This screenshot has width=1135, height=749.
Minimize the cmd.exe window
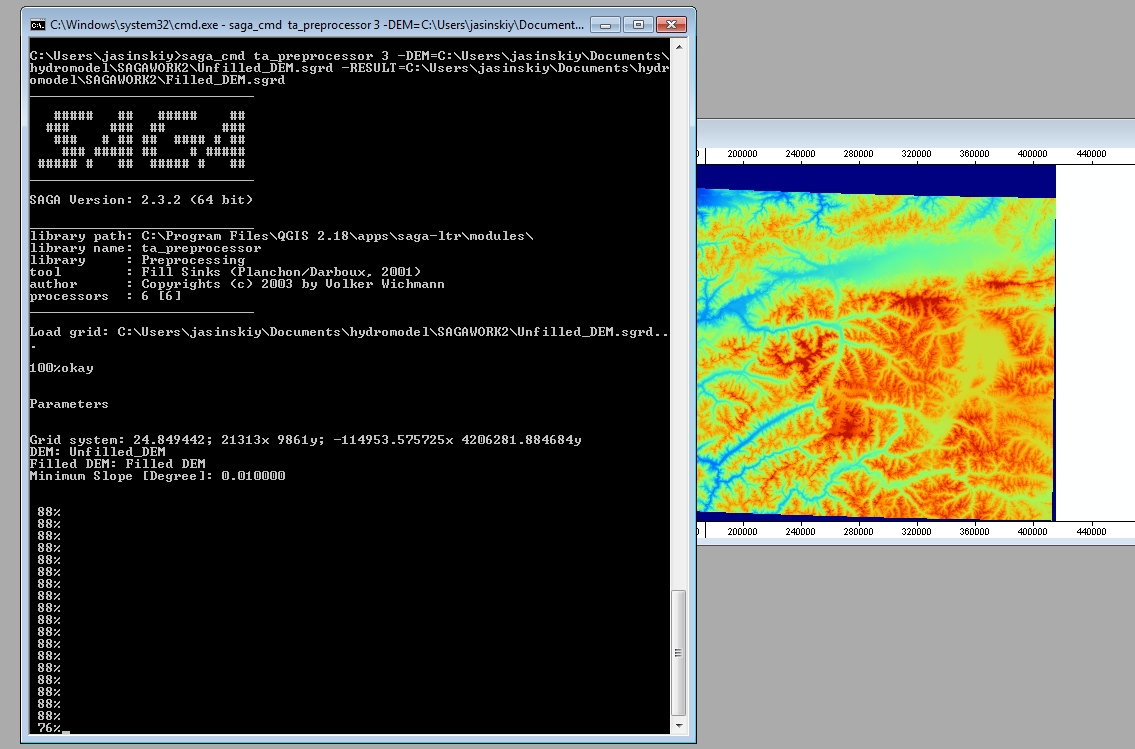[605, 25]
